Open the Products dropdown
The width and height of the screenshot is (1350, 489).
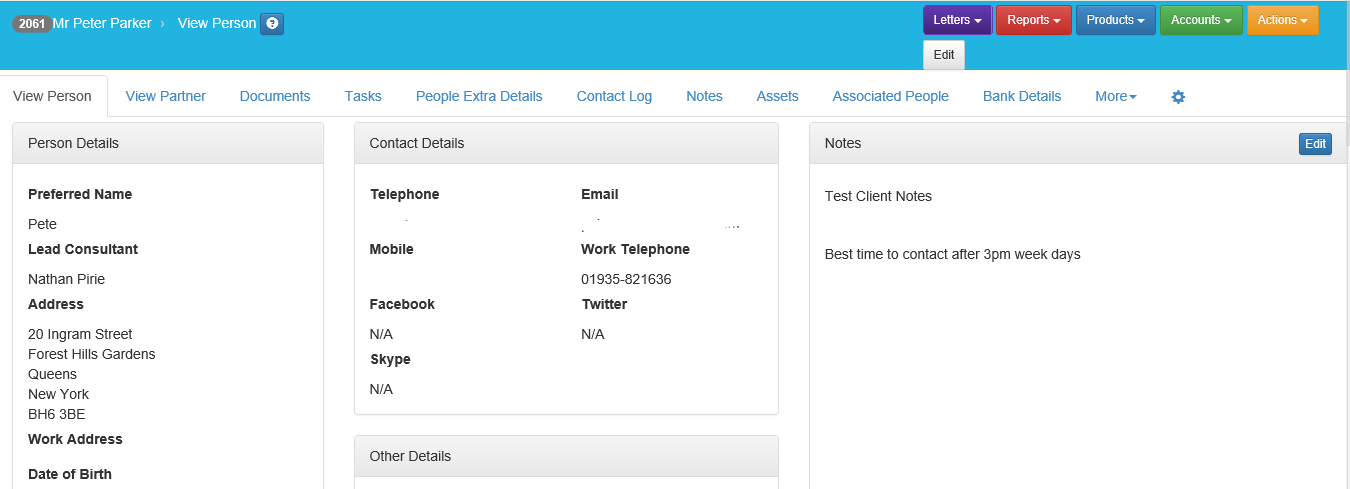click(1115, 20)
